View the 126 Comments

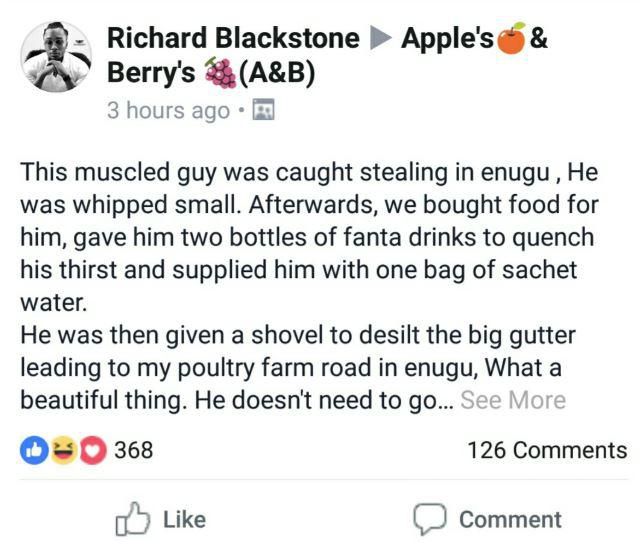(x=547, y=450)
